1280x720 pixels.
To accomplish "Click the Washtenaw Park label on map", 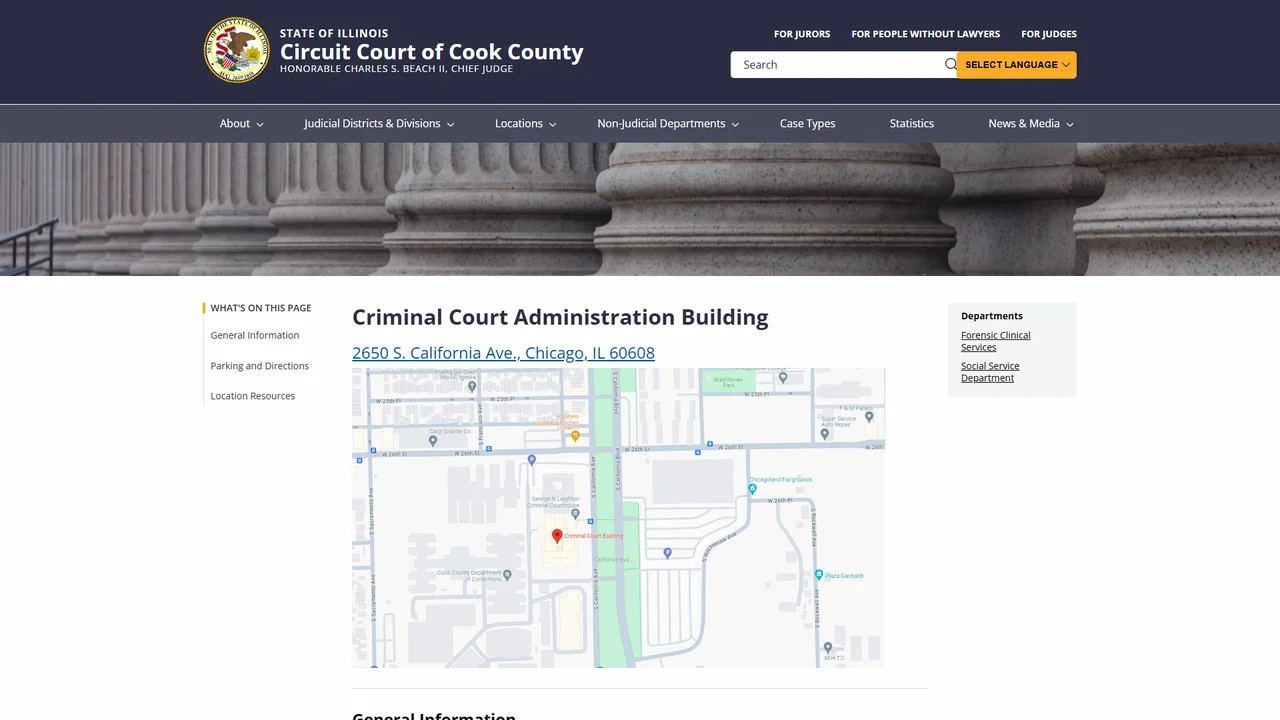I will [x=729, y=381].
